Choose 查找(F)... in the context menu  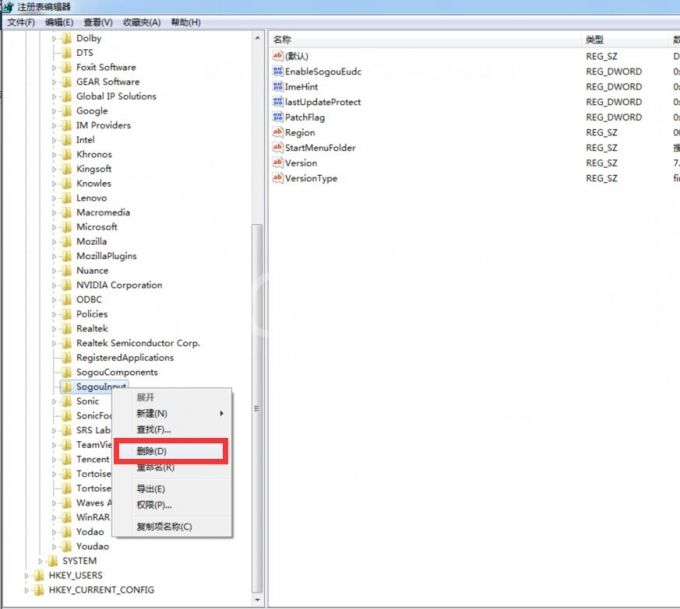[172, 429]
